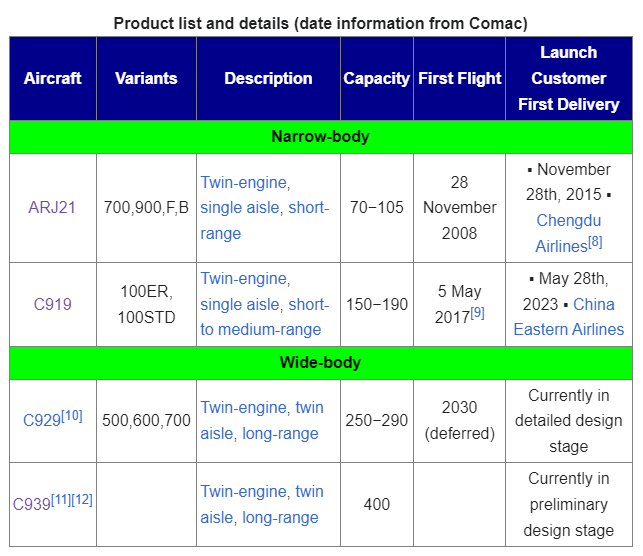Click the '28 November 2008' first flight cell
This screenshot has width=643, height=556.
pos(459,208)
